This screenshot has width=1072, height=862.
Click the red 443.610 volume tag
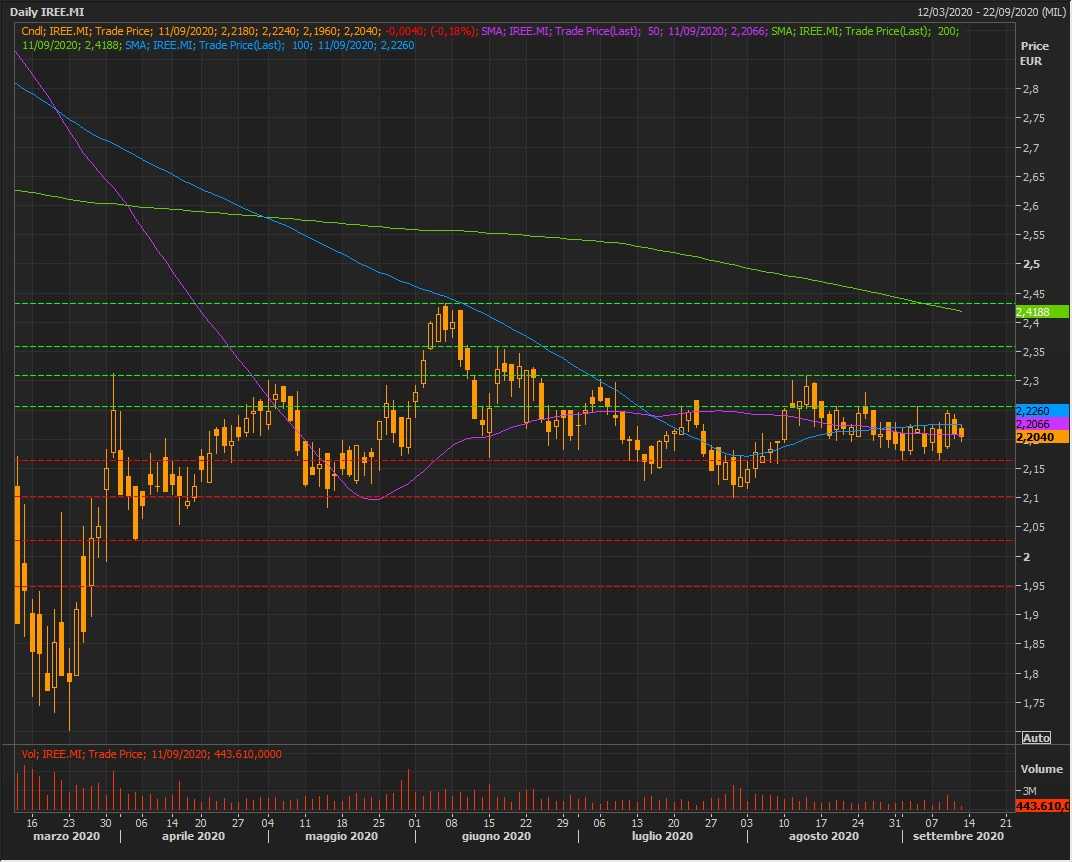[x=1041, y=805]
